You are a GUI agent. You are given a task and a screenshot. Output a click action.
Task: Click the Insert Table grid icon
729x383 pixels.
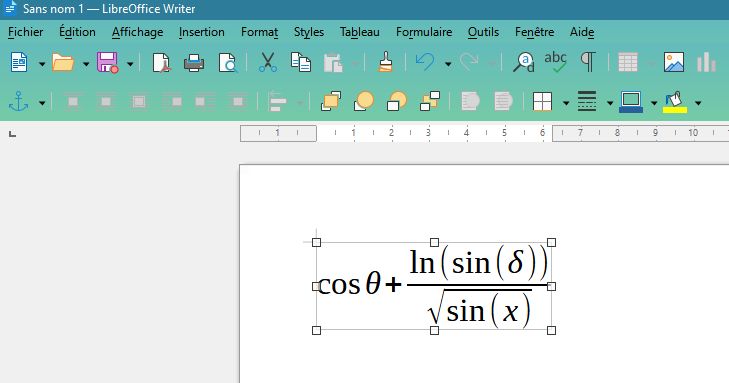click(628, 62)
